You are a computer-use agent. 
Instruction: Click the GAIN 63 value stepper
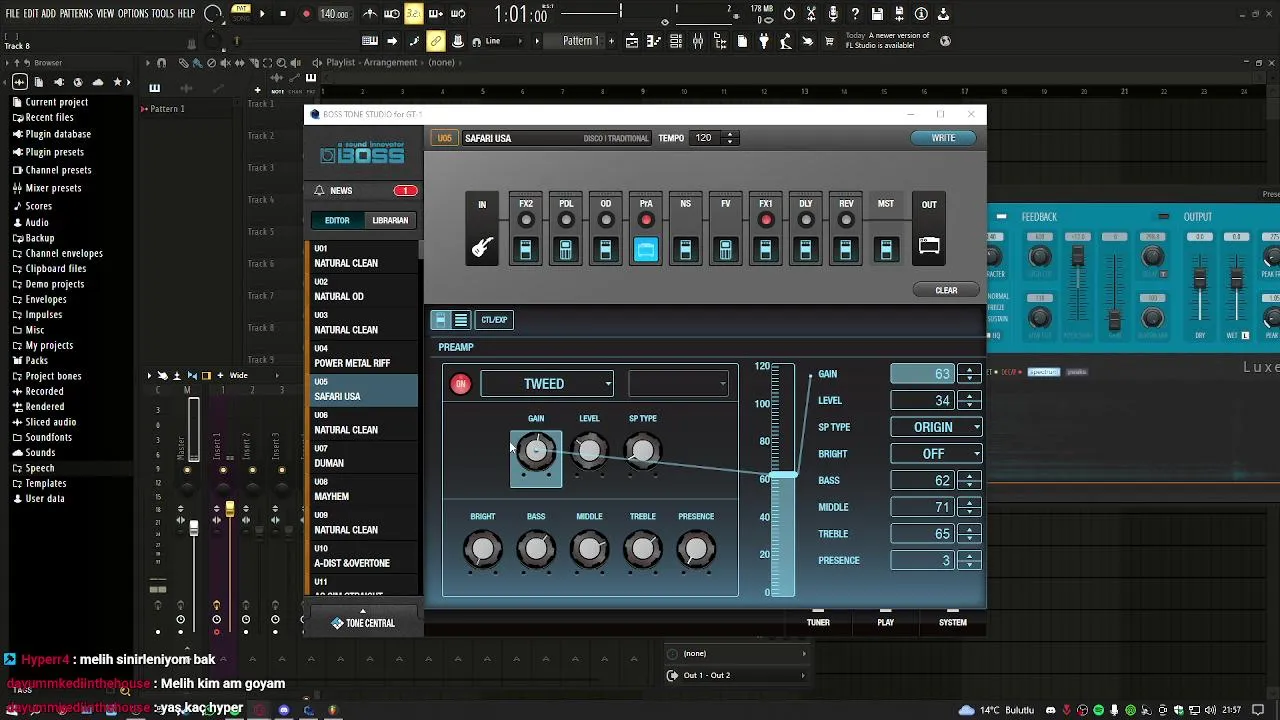(970, 374)
